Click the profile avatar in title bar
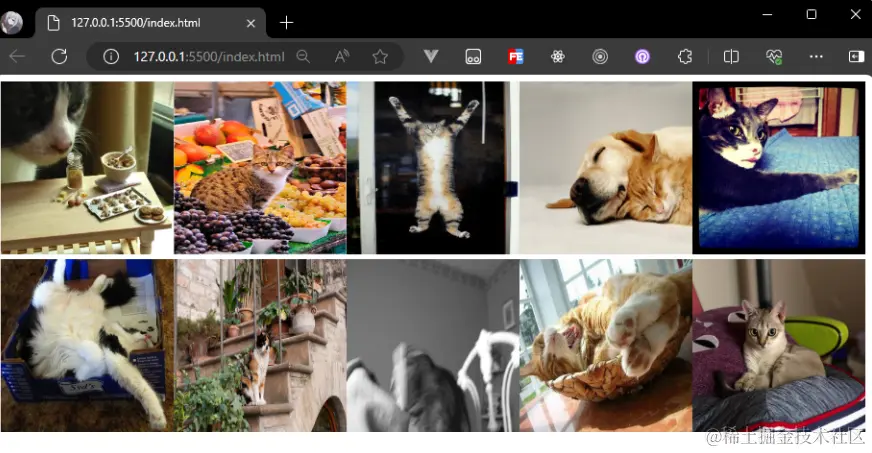The image size is (872, 453). tap(12, 23)
